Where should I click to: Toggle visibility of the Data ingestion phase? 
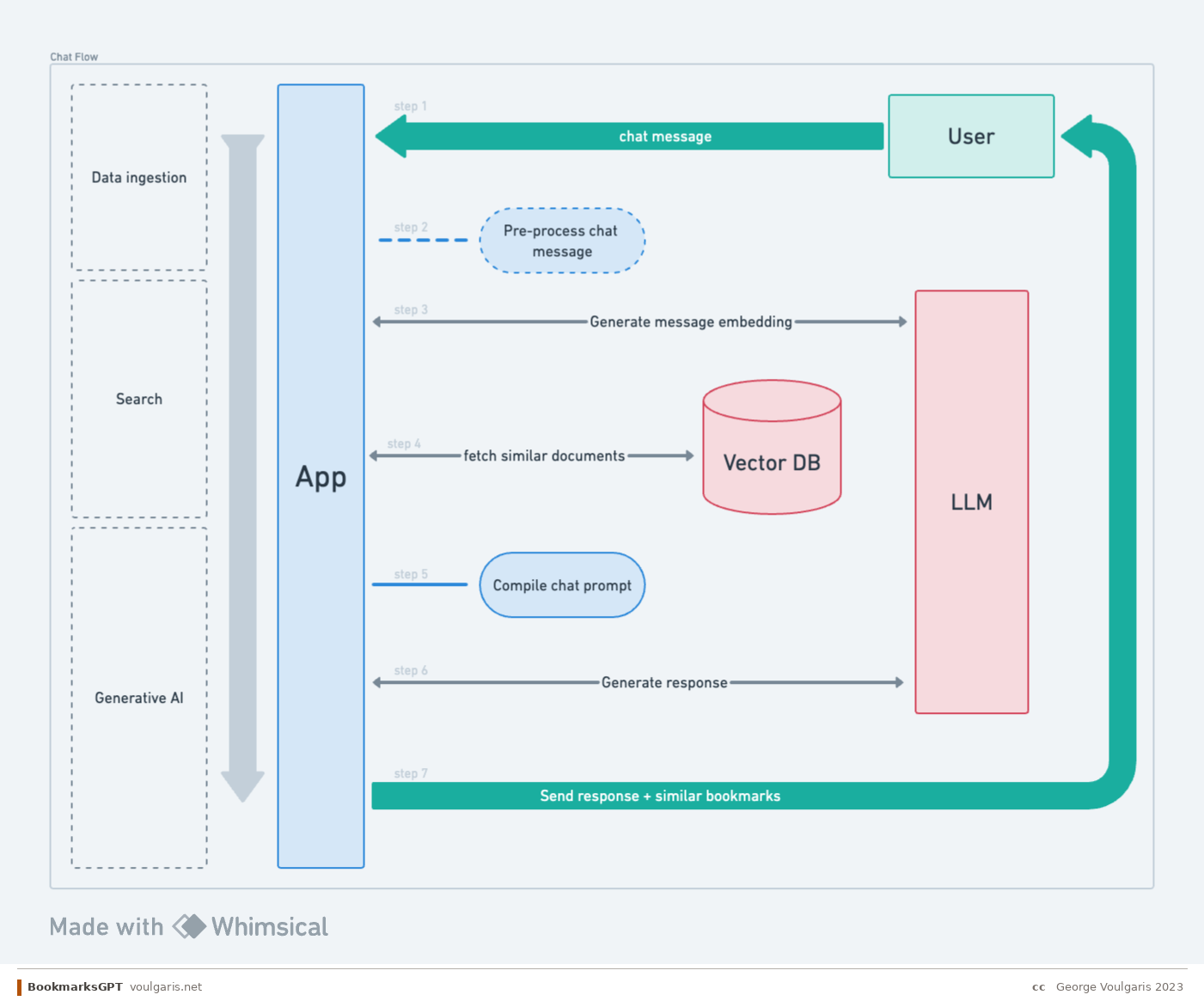pos(138,177)
